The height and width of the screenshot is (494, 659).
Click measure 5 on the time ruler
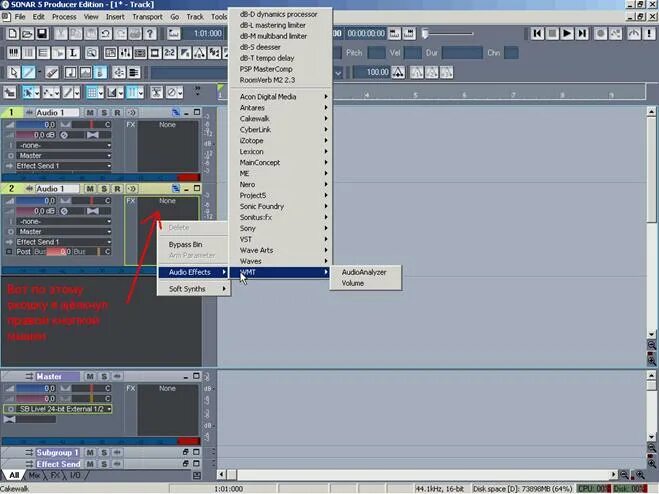[x=415, y=95]
